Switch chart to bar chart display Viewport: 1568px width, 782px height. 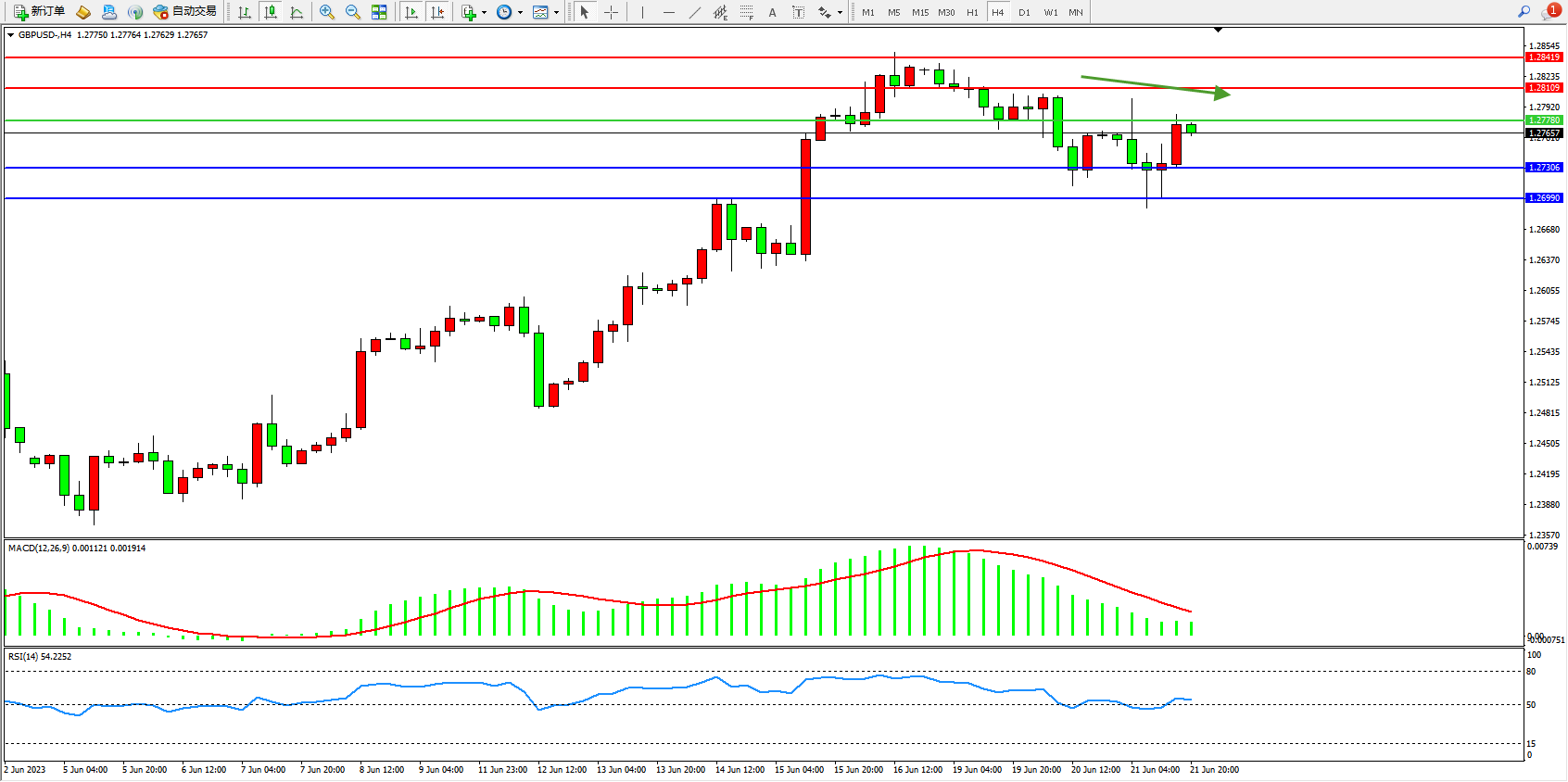pyautogui.click(x=245, y=12)
